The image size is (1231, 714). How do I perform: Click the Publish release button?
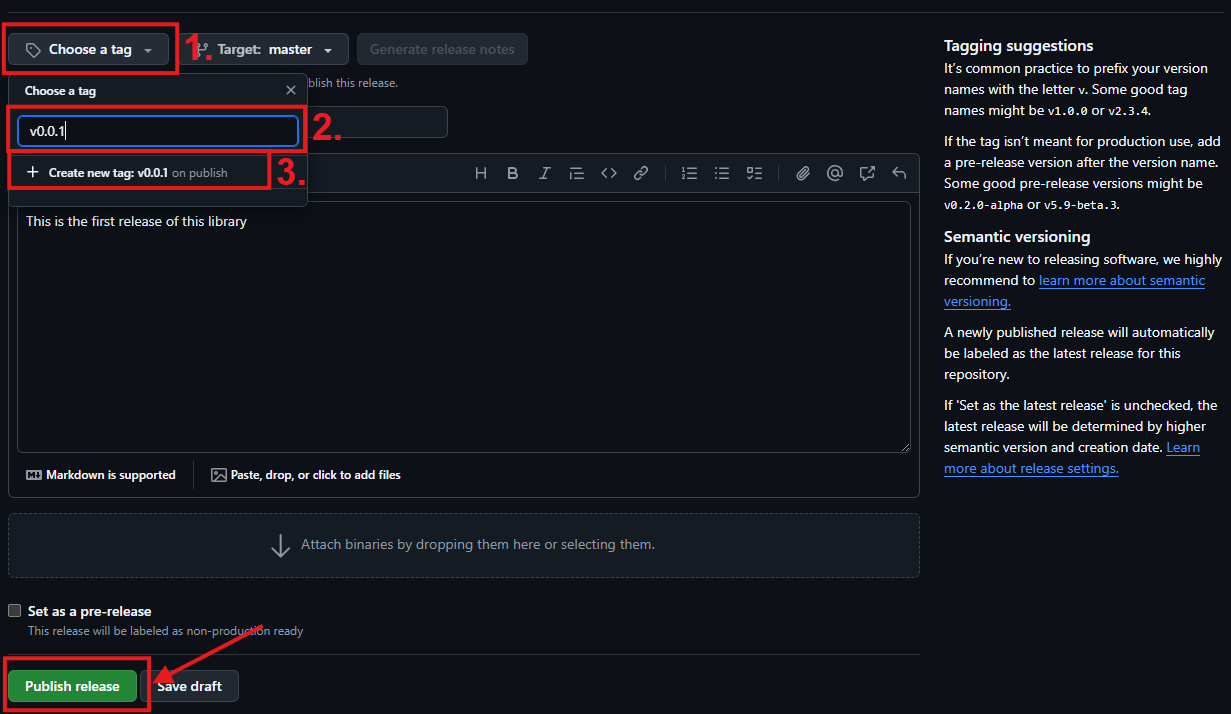point(72,686)
